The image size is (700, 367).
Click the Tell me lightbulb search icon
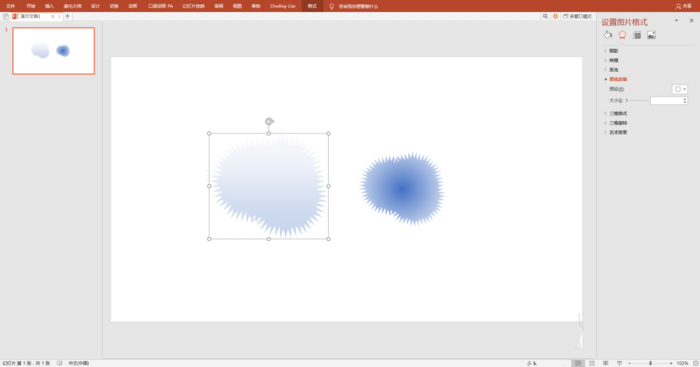[x=331, y=6]
